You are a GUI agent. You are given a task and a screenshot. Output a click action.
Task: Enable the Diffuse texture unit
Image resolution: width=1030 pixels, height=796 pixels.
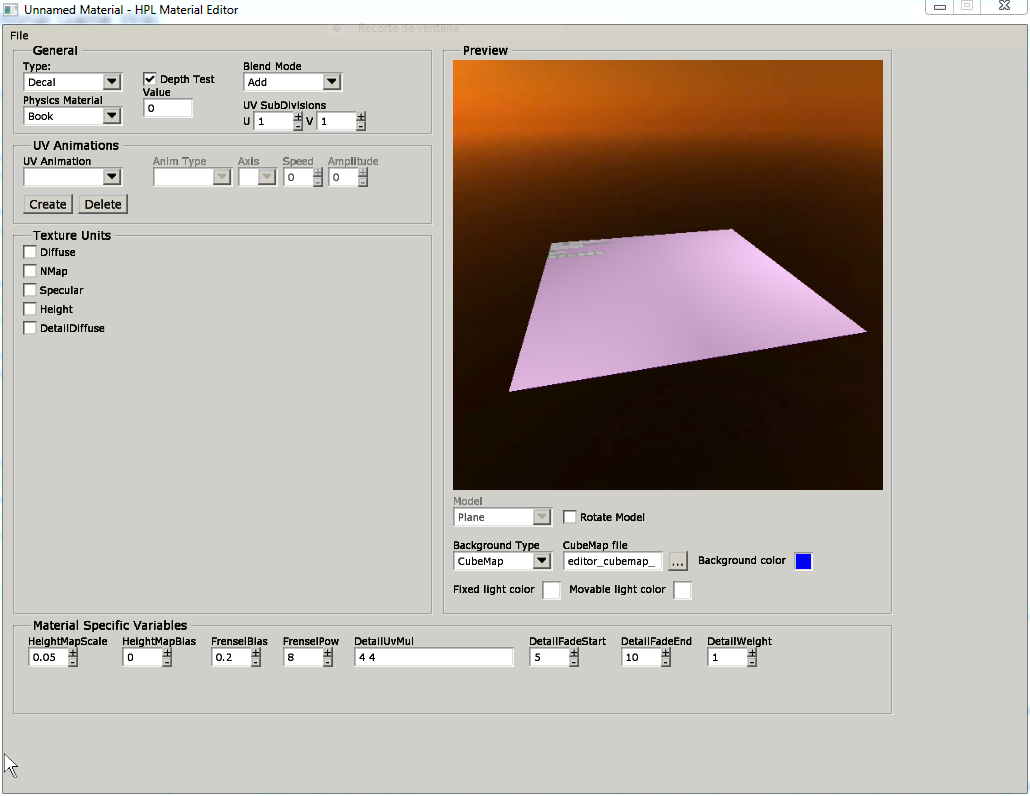click(x=30, y=252)
